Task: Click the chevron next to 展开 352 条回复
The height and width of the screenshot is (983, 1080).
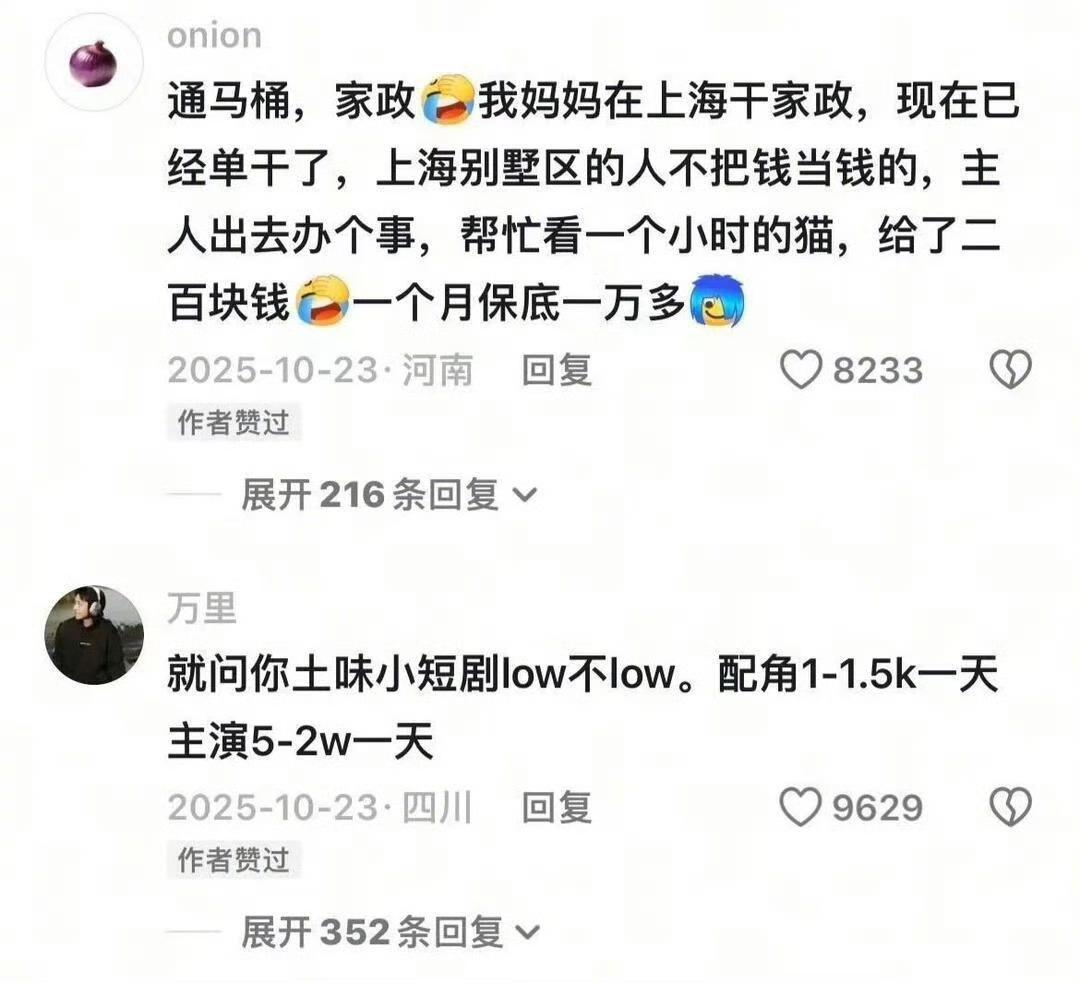Action: coord(528,933)
